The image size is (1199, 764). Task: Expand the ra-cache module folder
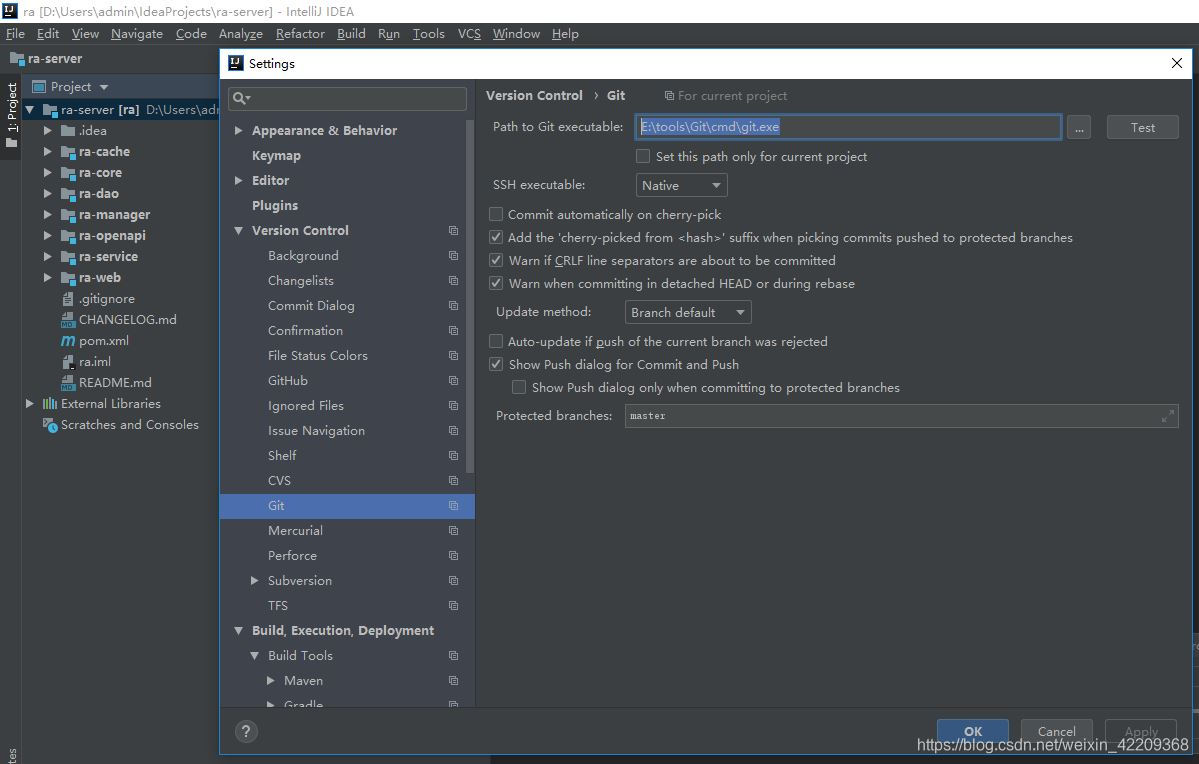click(47, 151)
